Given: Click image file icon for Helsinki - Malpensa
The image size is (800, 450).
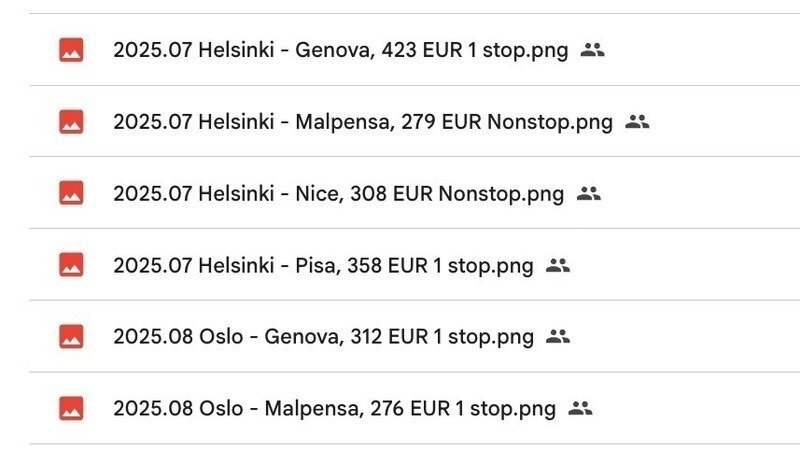Looking at the screenshot, I should pos(71,121).
